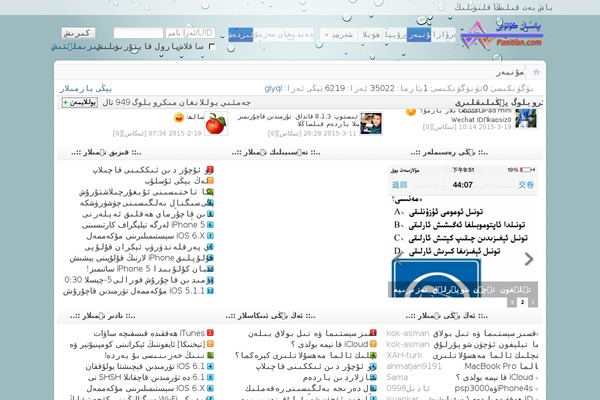Open iOS 5.1.1 thread rank 12
Viewport: 600px width, 400px height.
134,291
